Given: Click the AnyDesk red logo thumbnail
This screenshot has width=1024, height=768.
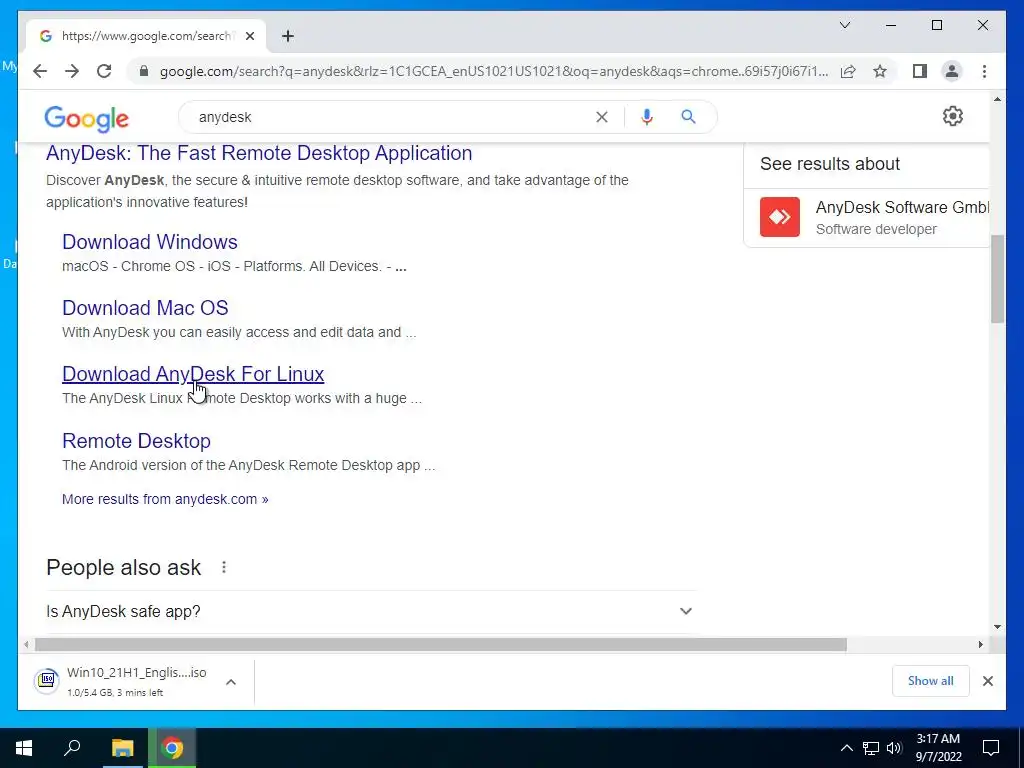Looking at the screenshot, I should [x=780, y=217].
